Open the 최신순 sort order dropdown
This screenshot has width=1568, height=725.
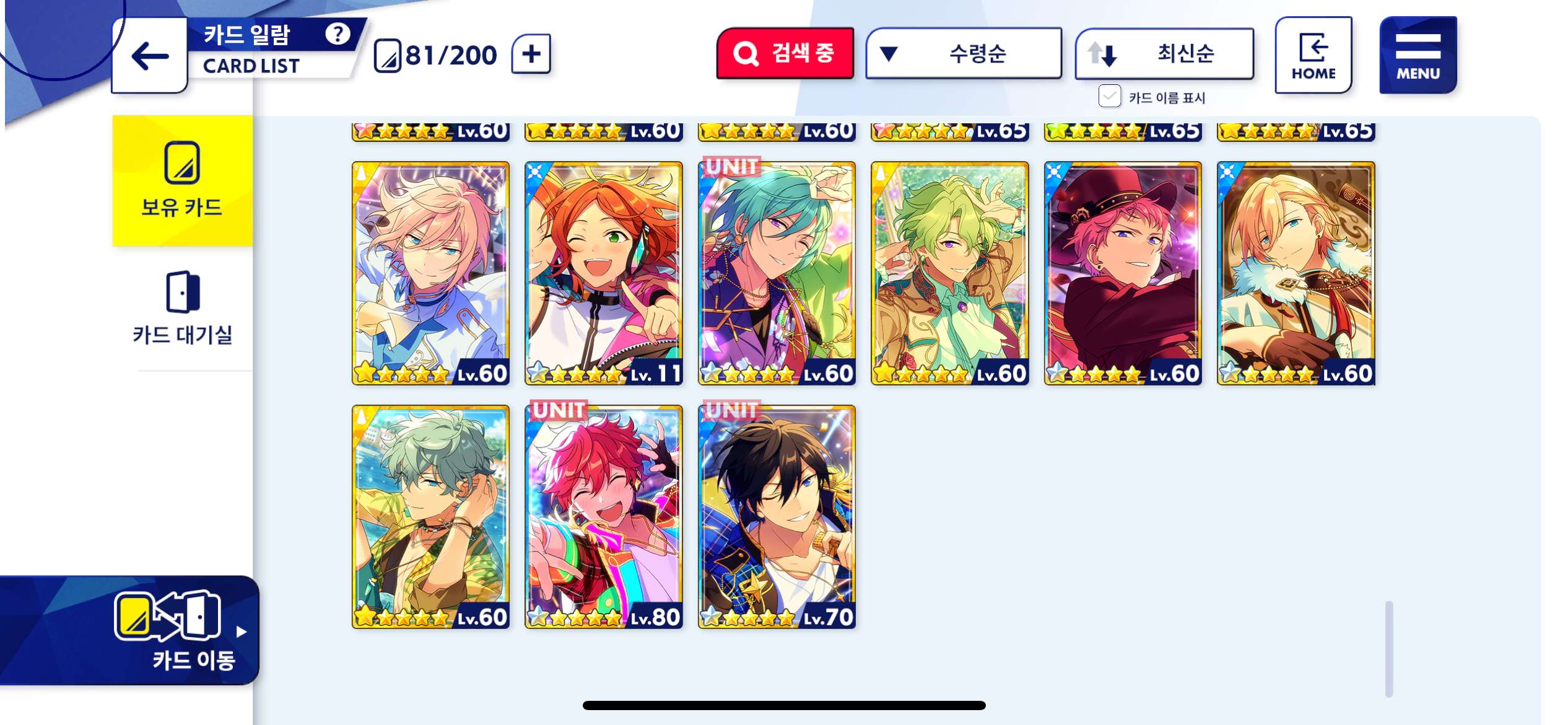click(1165, 53)
